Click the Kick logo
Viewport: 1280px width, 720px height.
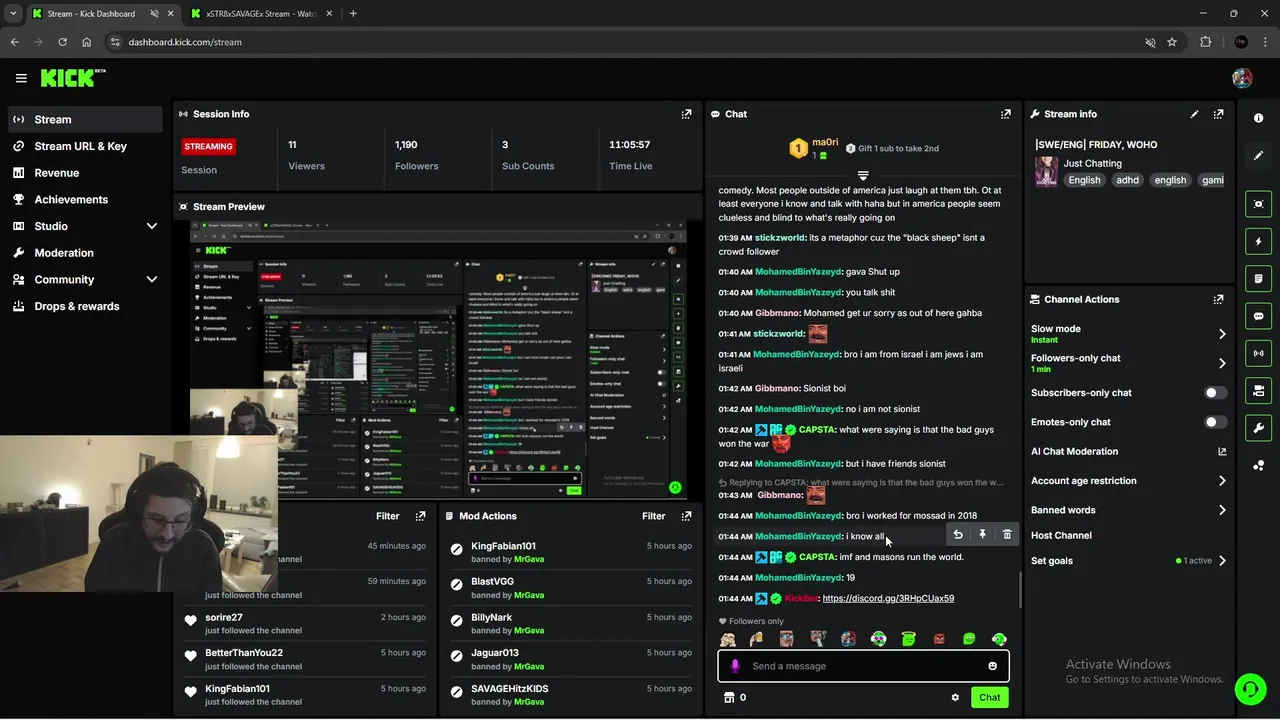pyautogui.click(x=72, y=78)
